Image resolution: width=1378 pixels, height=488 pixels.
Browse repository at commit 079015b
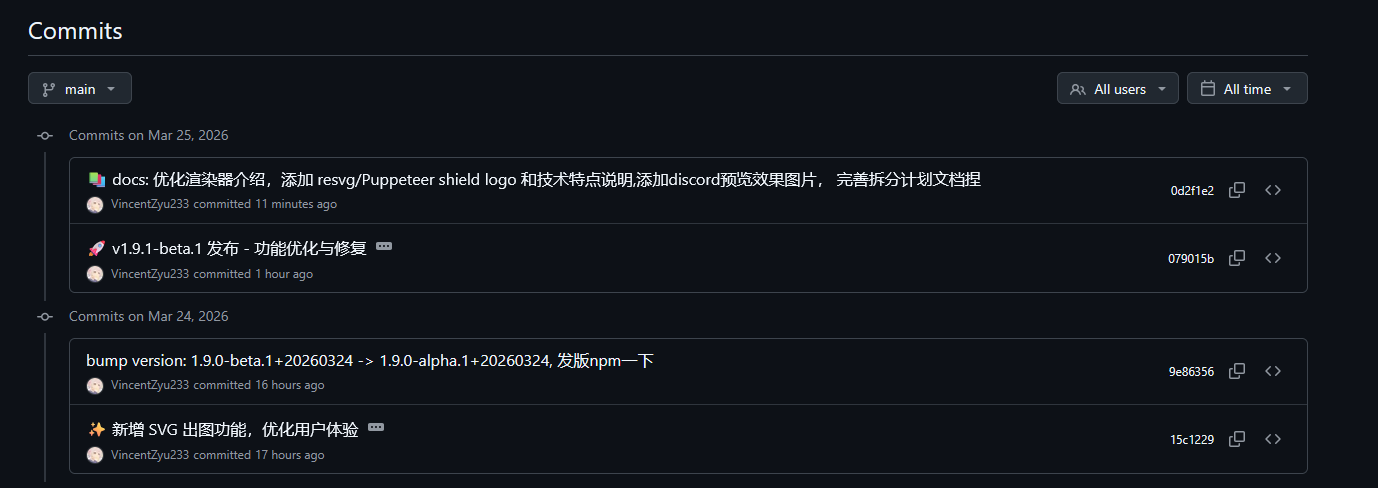tap(1273, 258)
